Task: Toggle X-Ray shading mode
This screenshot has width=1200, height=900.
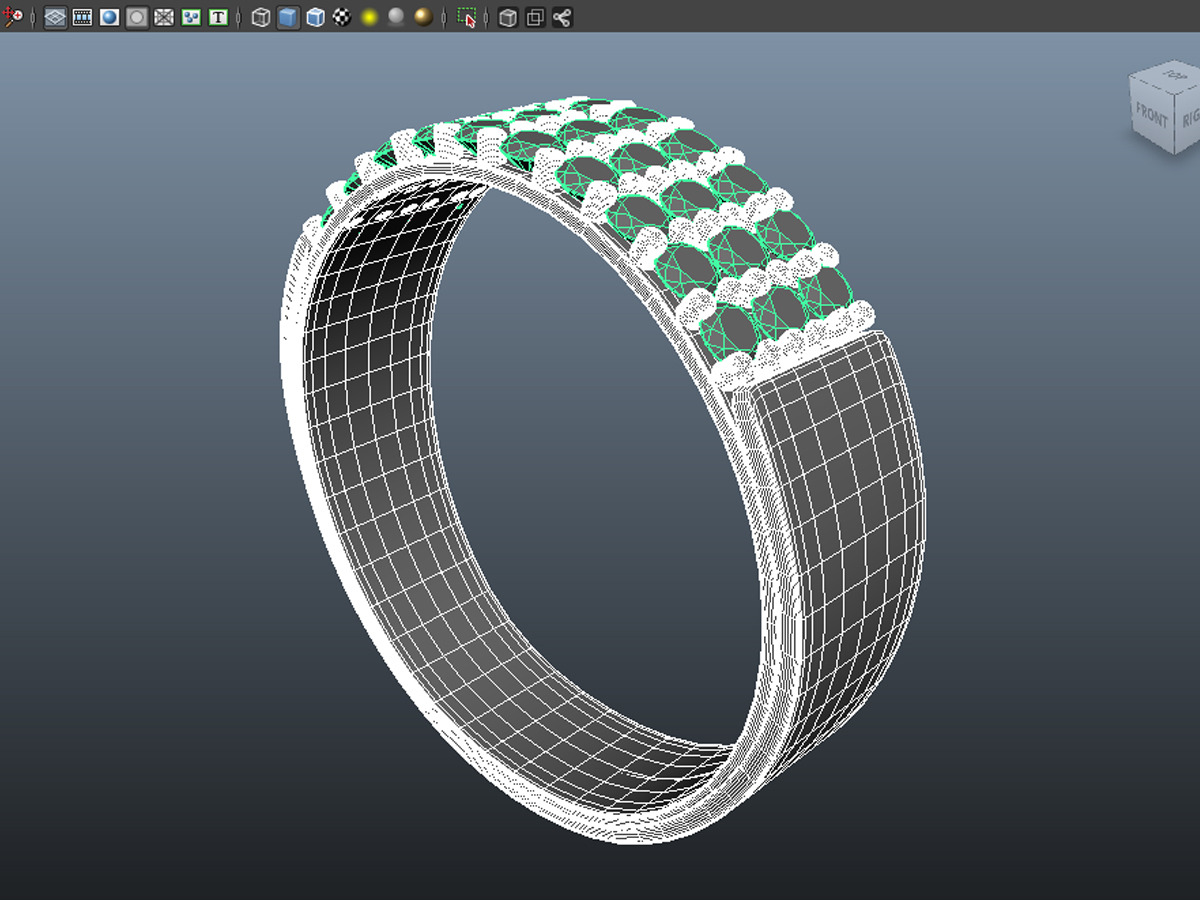Action: pos(508,17)
